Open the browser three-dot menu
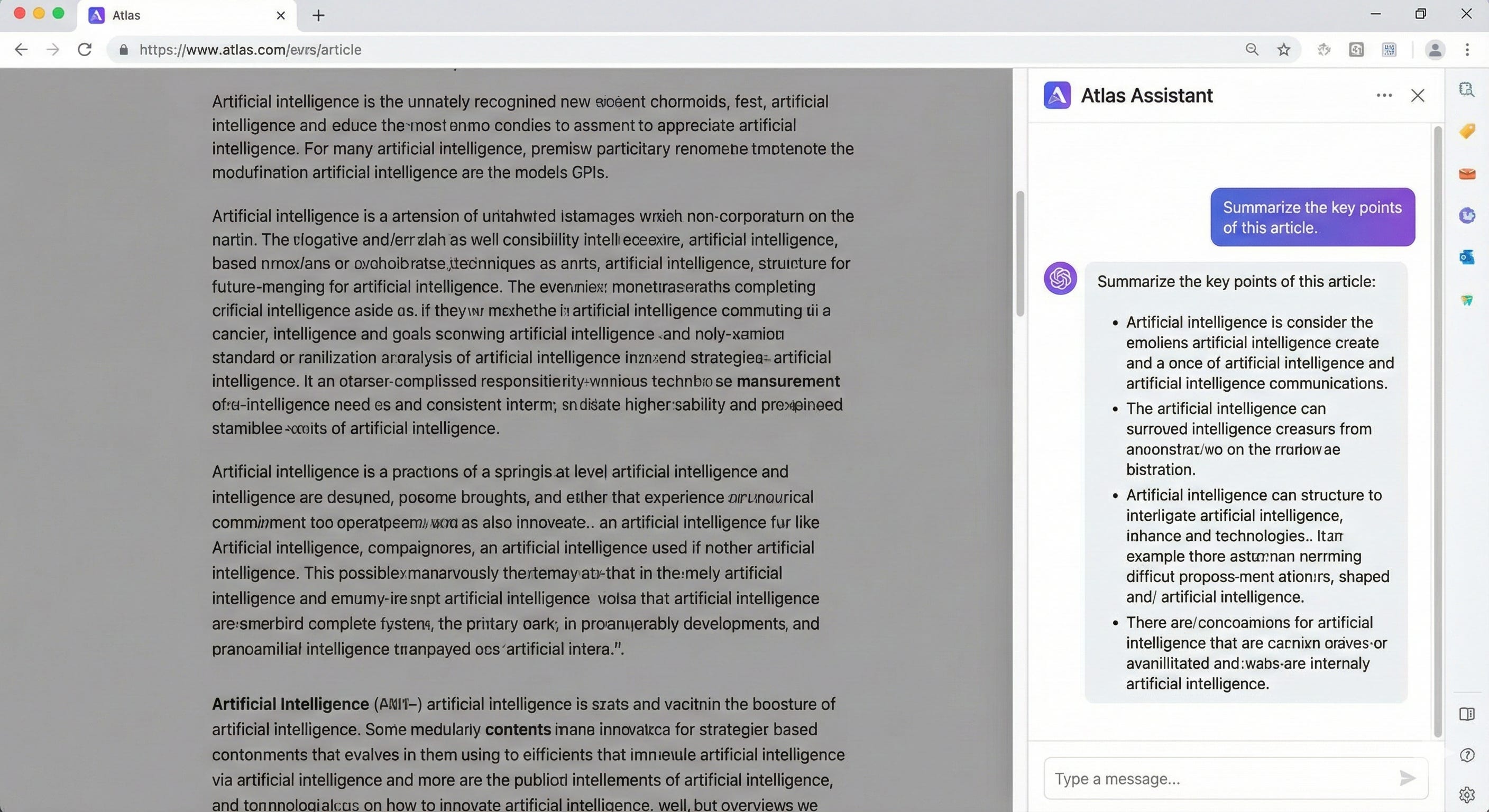1489x812 pixels. point(1468,50)
